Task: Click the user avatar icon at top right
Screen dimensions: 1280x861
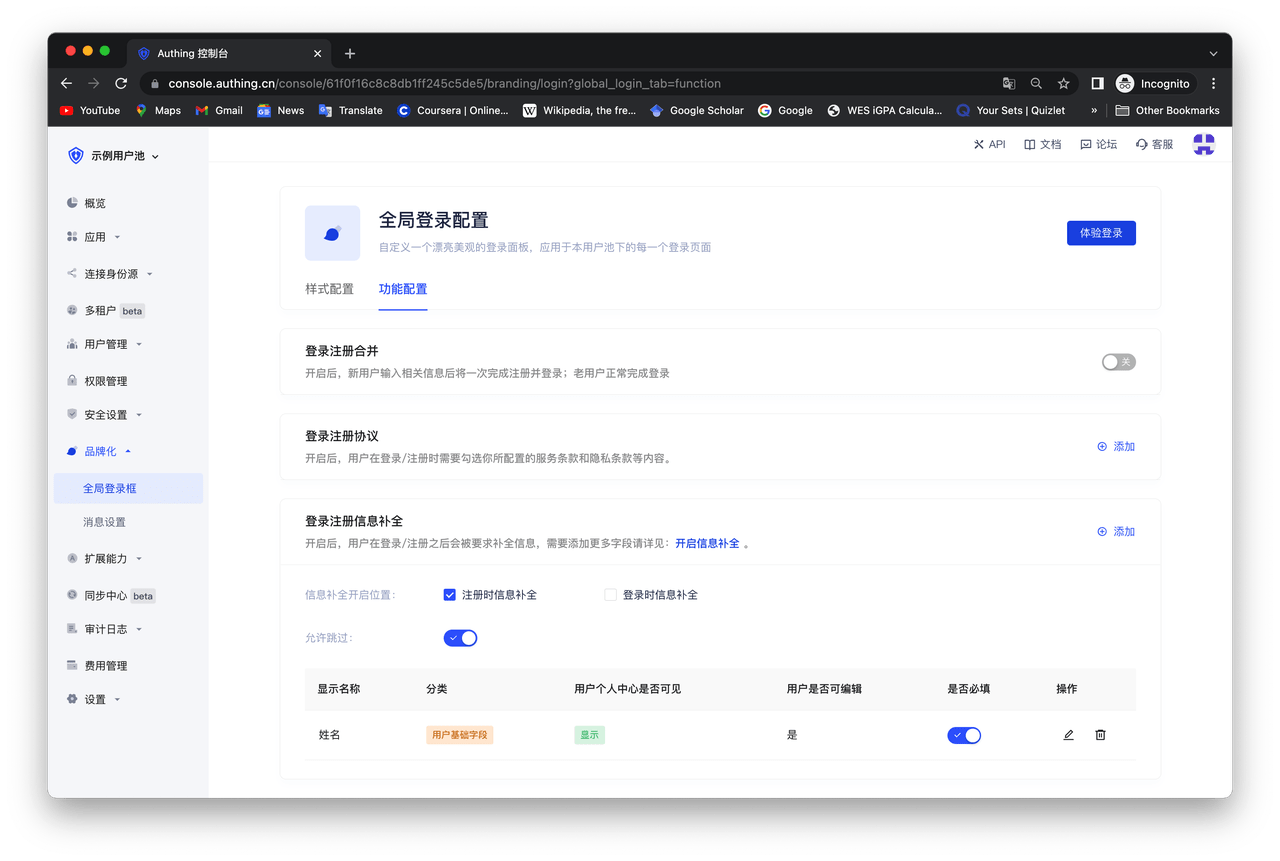Action: pyautogui.click(x=1204, y=145)
